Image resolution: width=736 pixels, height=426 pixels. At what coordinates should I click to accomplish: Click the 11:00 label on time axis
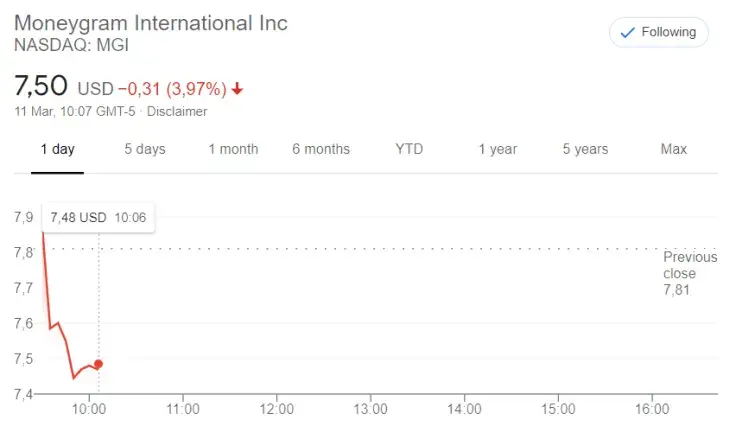click(x=183, y=408)
